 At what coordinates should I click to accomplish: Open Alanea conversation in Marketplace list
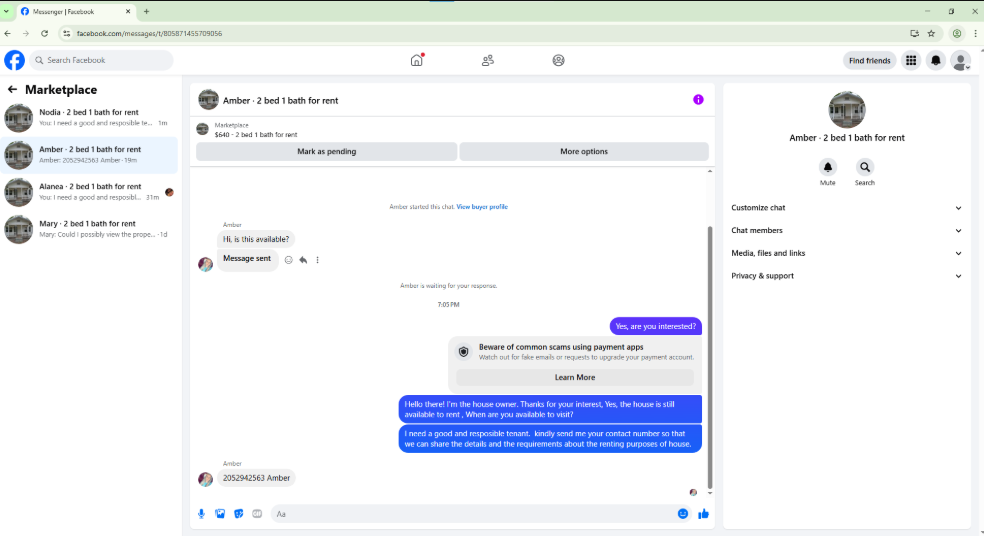tap(90, 191)
